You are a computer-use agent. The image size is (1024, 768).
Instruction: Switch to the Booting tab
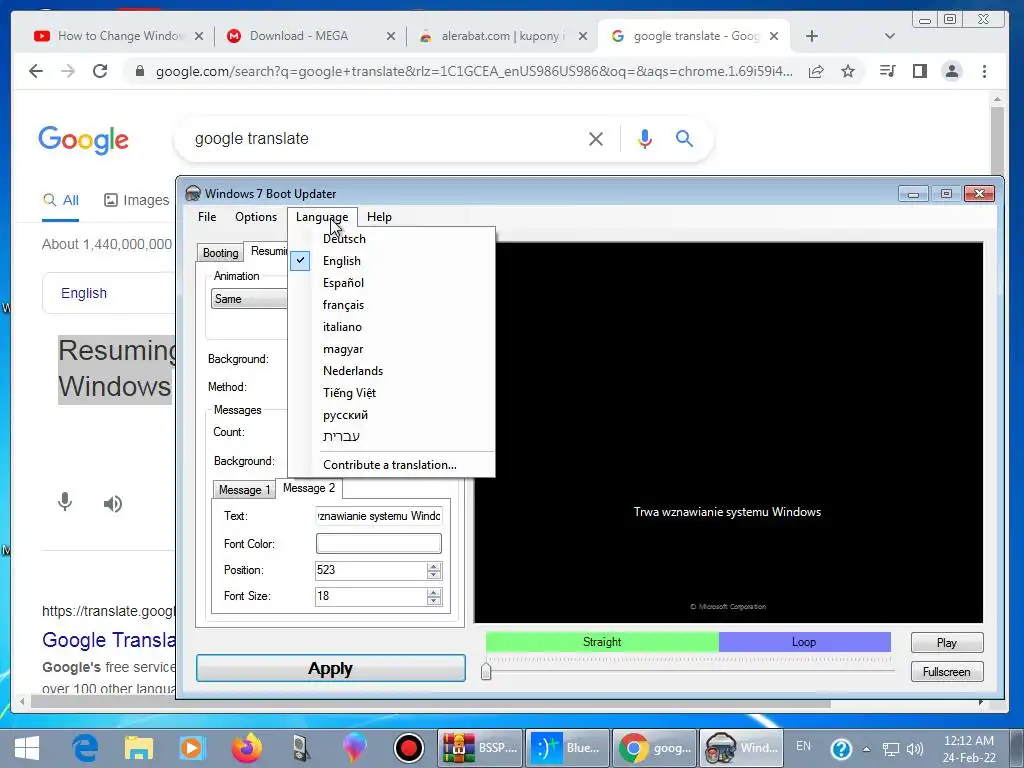point(220,253)
